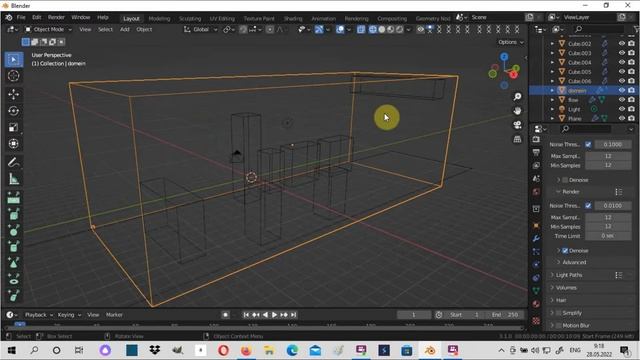640x360 pixels.
Task: Open Keying popover in timeline
Action: [x=69, y=315]
